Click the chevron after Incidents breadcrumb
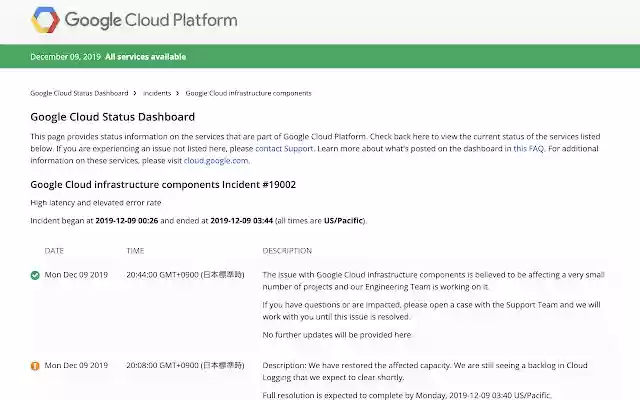Image resolution: width=640 pixels, height=400 pixels. (178, 93)
